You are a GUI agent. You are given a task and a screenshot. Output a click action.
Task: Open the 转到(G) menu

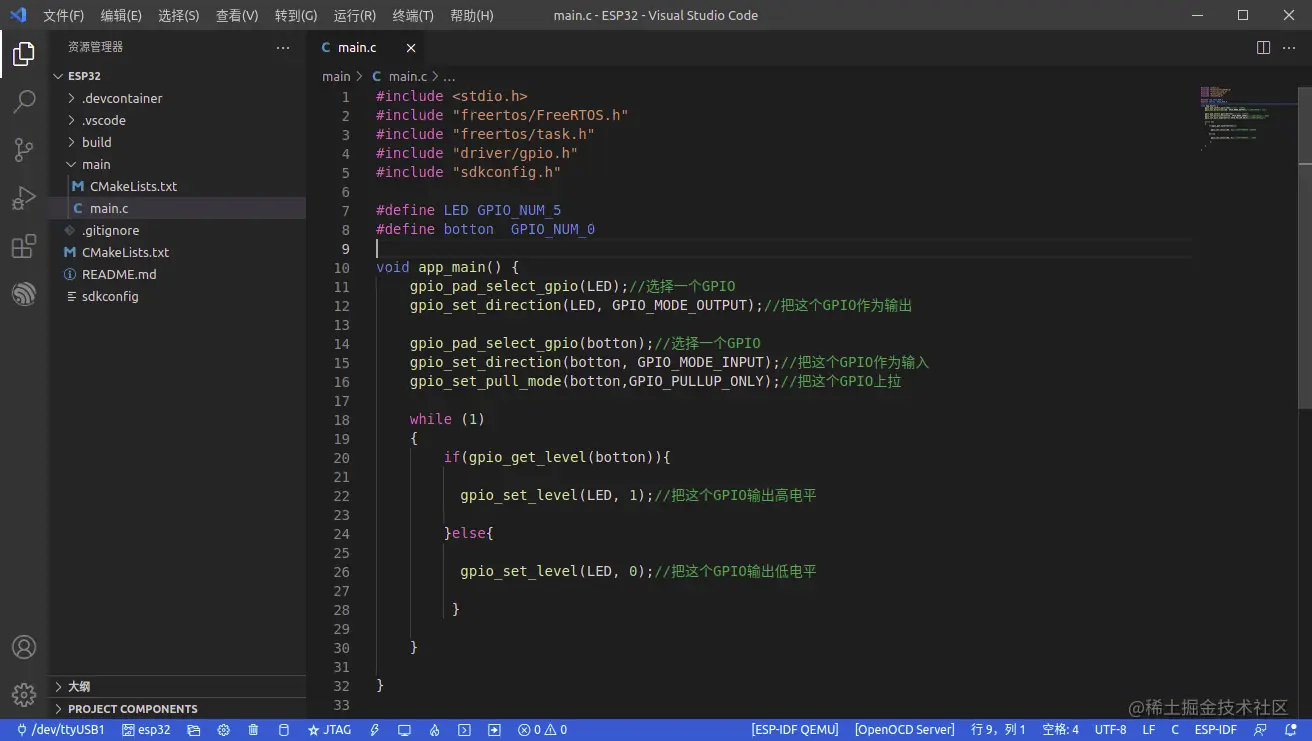tap(296, 15)
